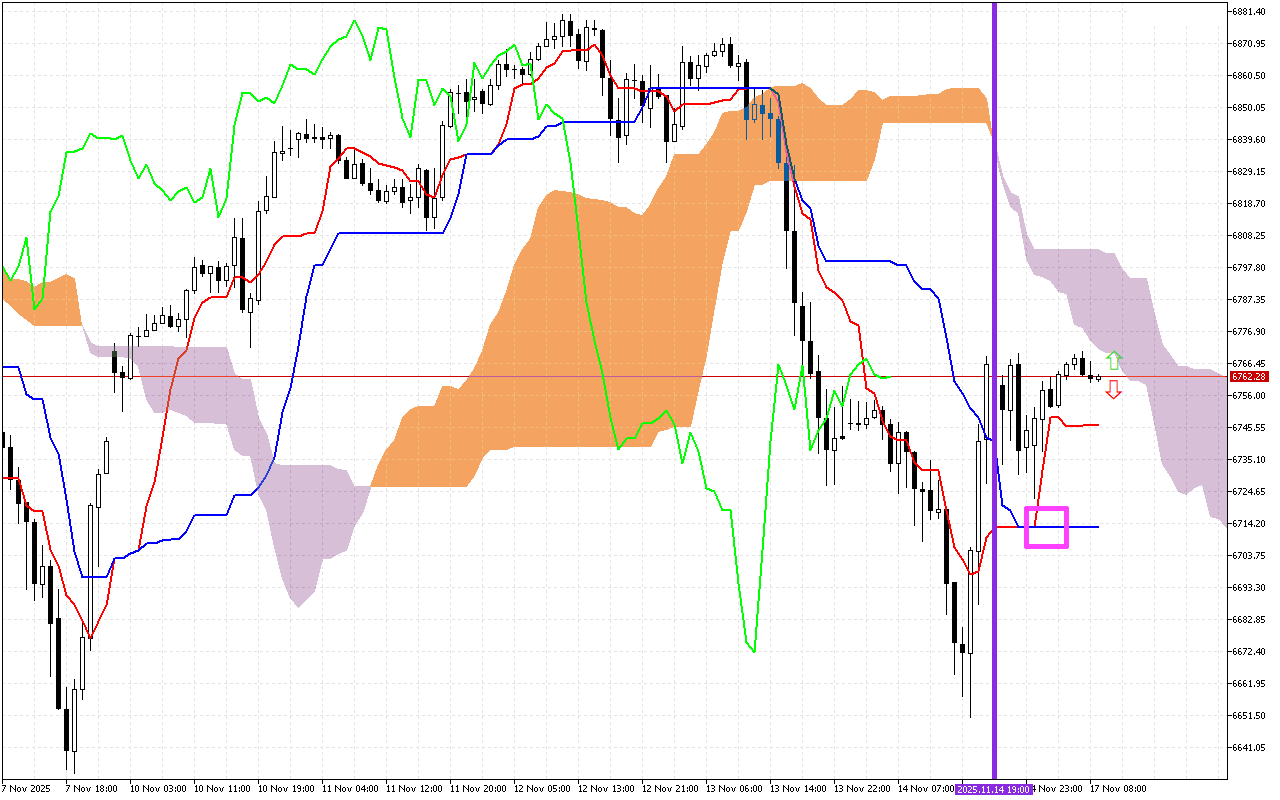1280x800 pixels.
Task: Select the magenta square highlight box
Action: pos(1044,526)
